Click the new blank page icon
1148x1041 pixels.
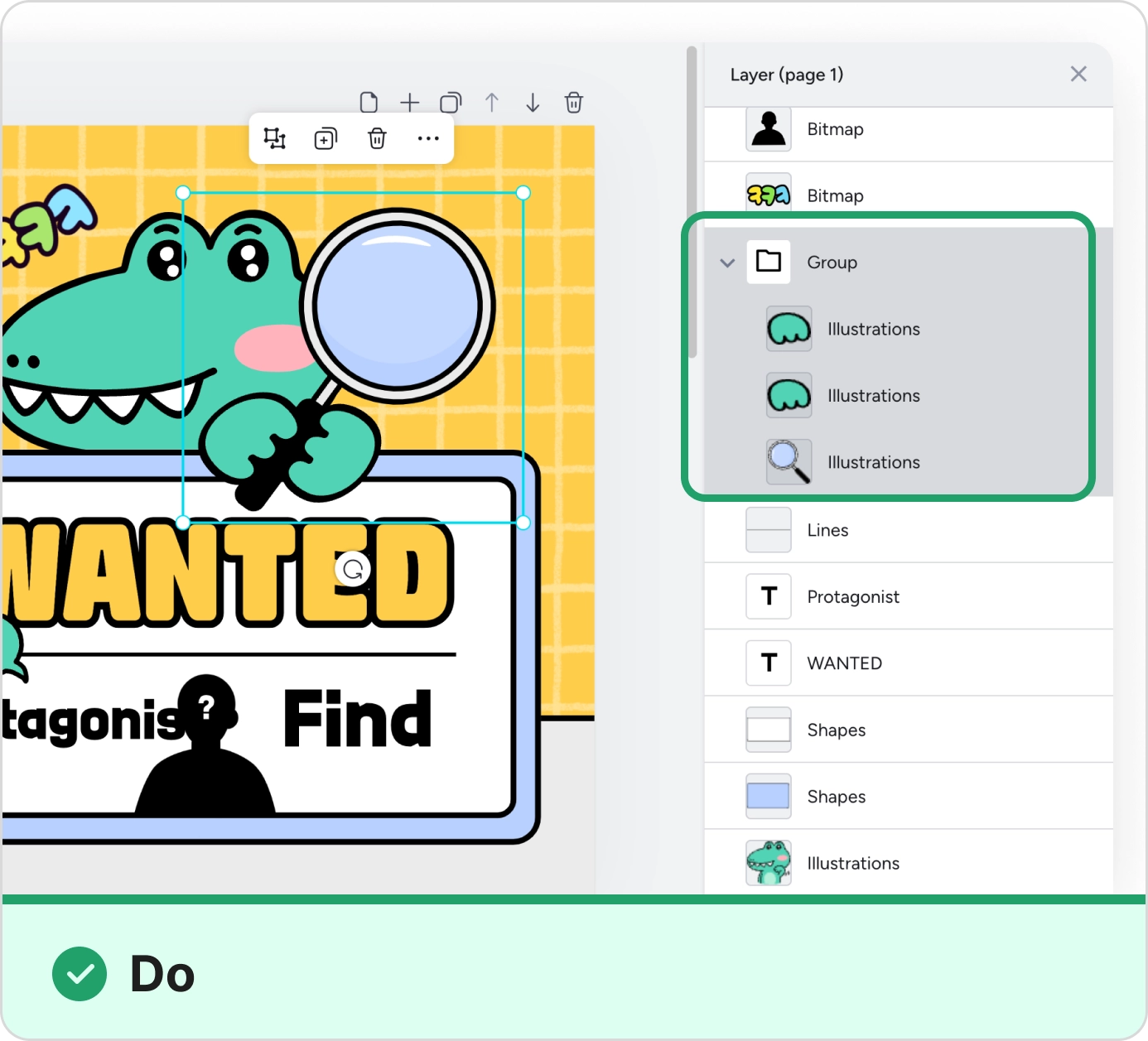pos(369,103)
